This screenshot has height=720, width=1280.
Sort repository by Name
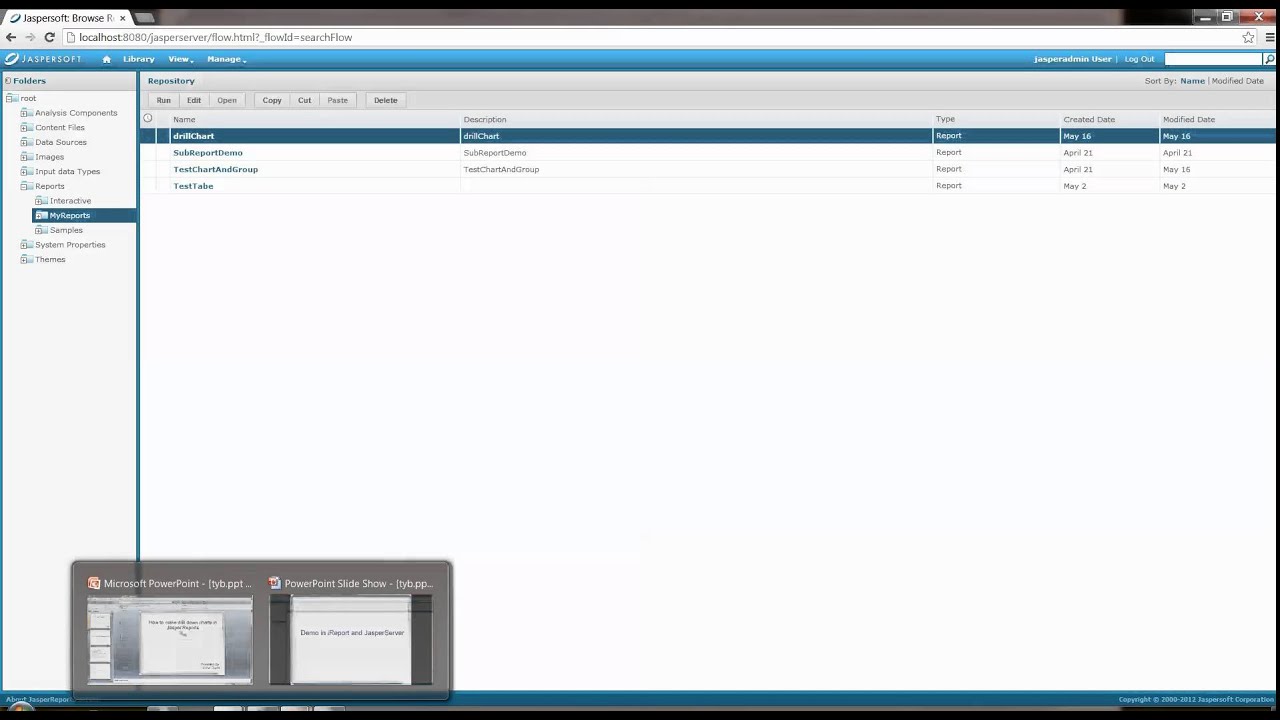pyautogui.click(x=1192, y=81)
